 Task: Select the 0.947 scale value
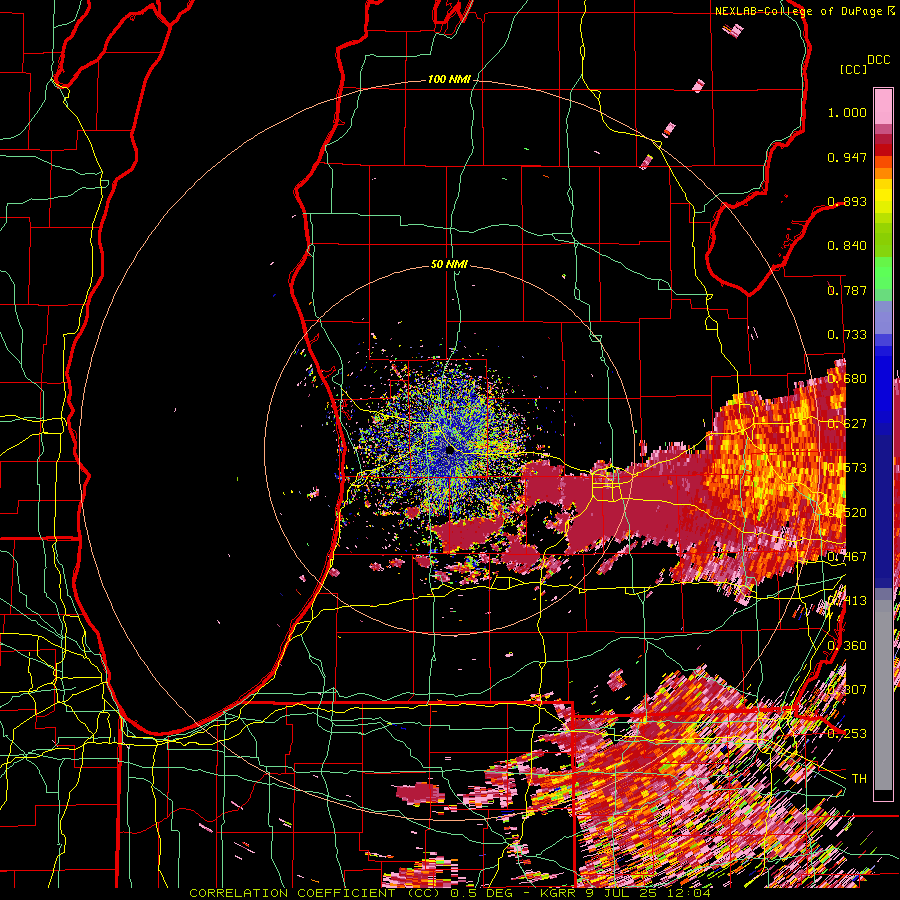(x=847, y=157)
